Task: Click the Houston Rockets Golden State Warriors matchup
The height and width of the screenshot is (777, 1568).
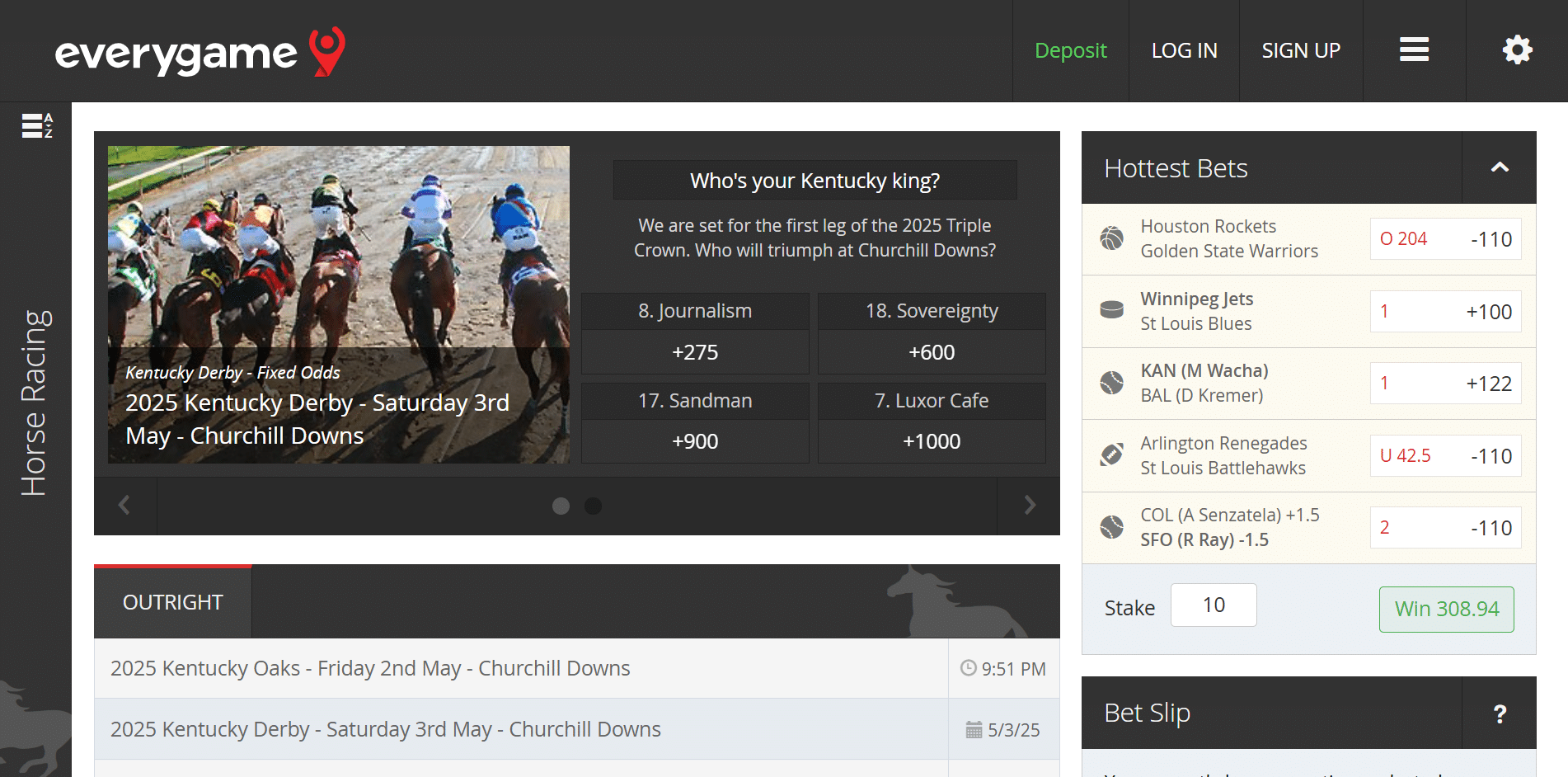Action: (1229, 238)
